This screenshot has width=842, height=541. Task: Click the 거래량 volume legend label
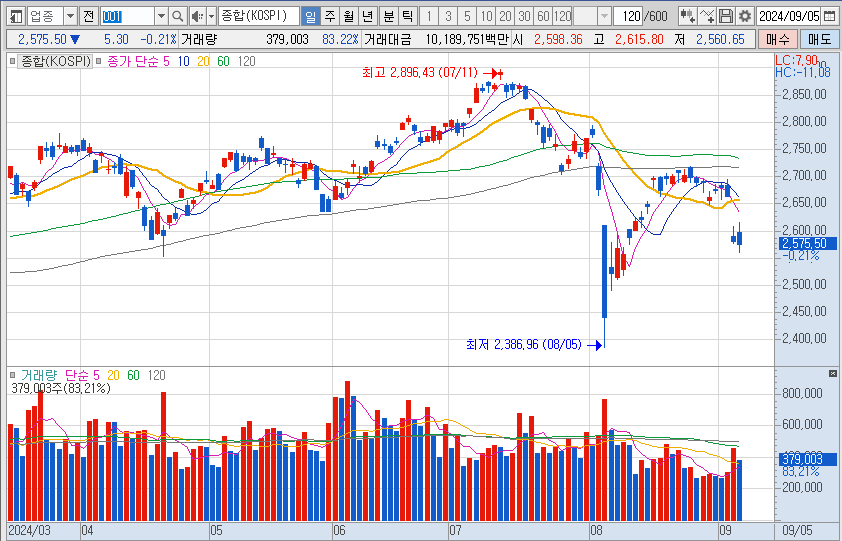tap(39, 375)
